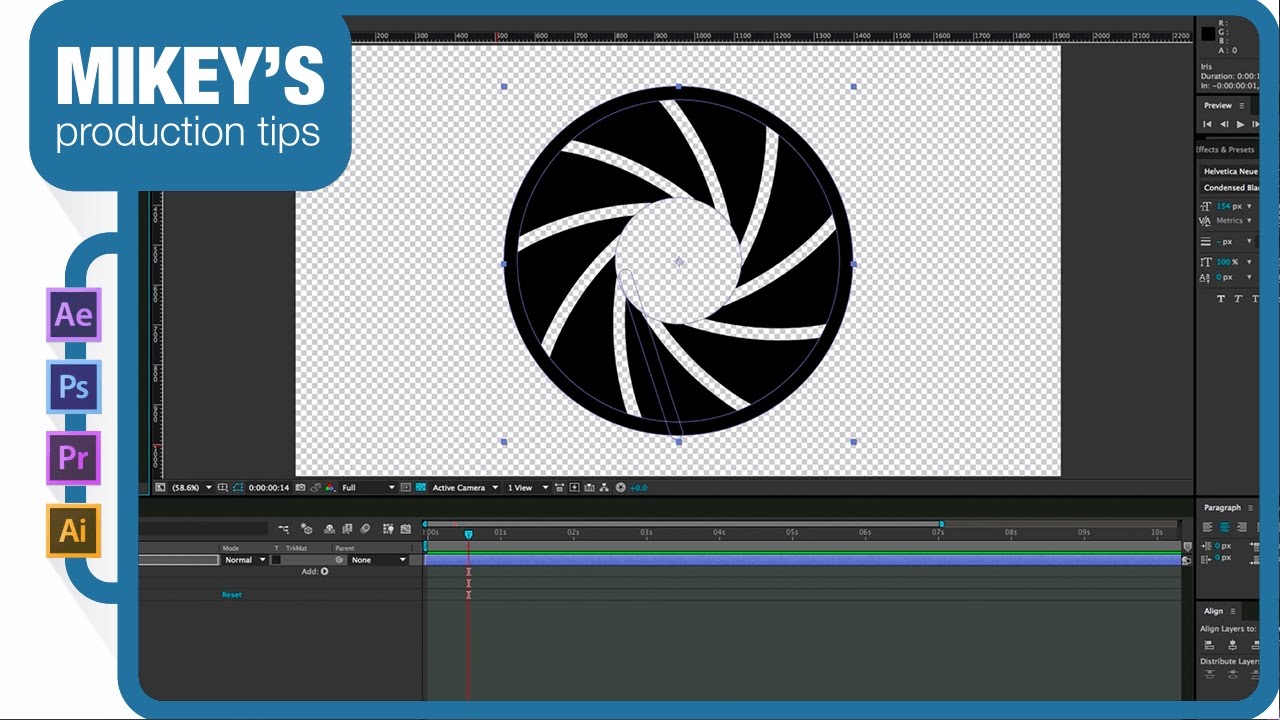
Task: Open the Full resolution dropdown
Action: 368,487
